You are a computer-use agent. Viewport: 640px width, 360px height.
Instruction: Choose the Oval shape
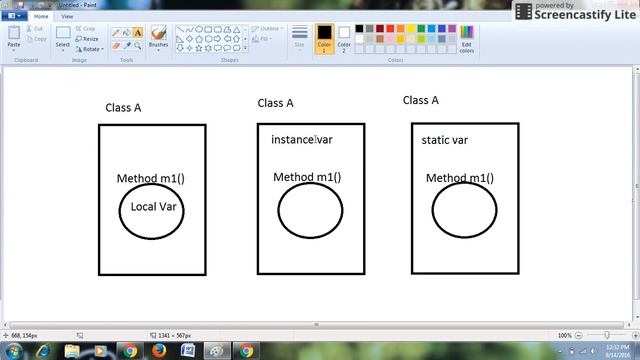pos(199,29)
